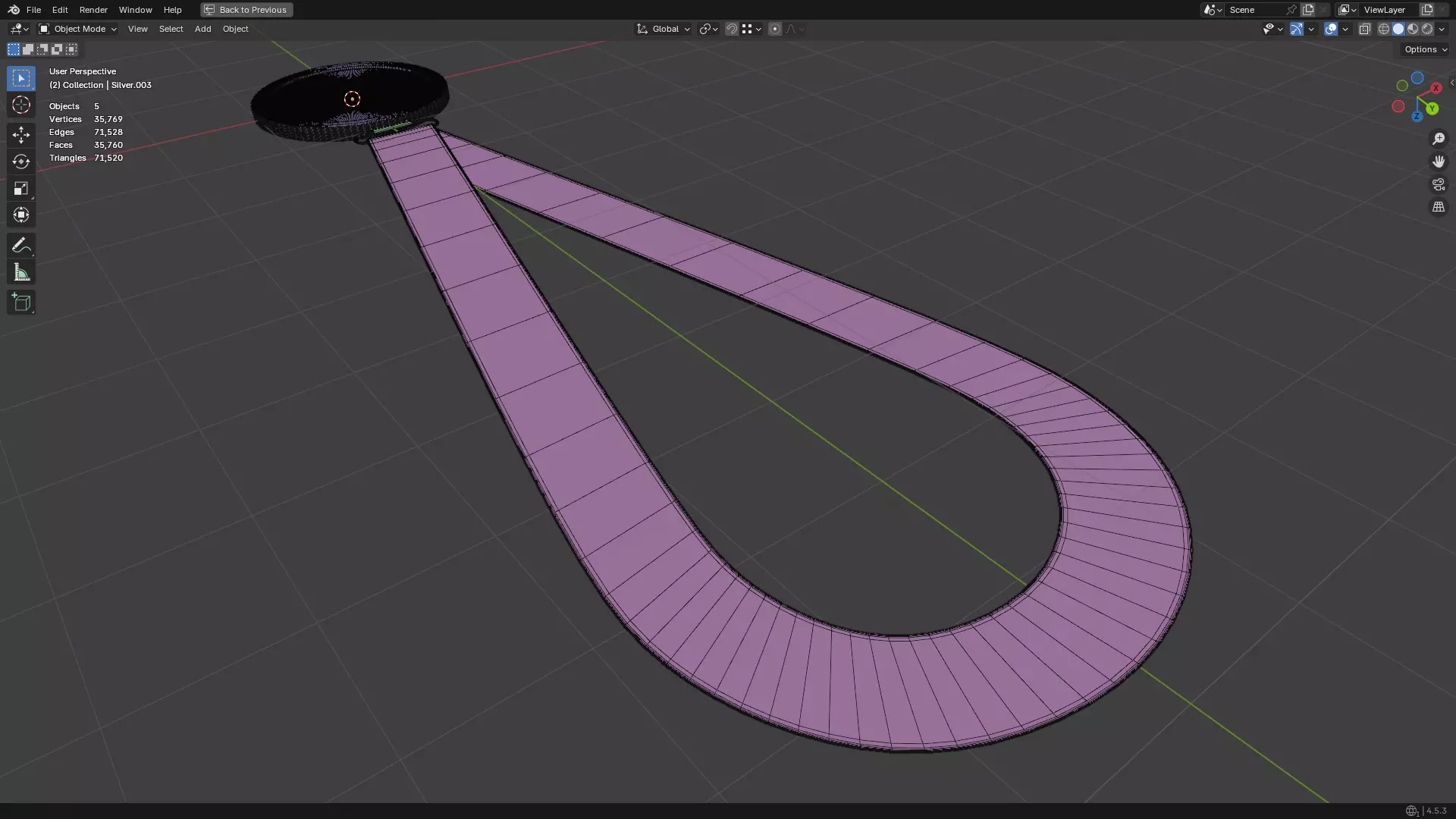Select the Rotate tool
The height and width of the screenshot is (819, 1456).
[x=21, y=162]
